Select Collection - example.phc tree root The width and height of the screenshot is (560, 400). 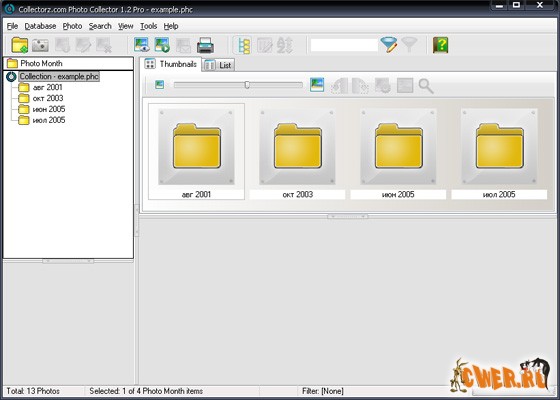tap(59, 76)
